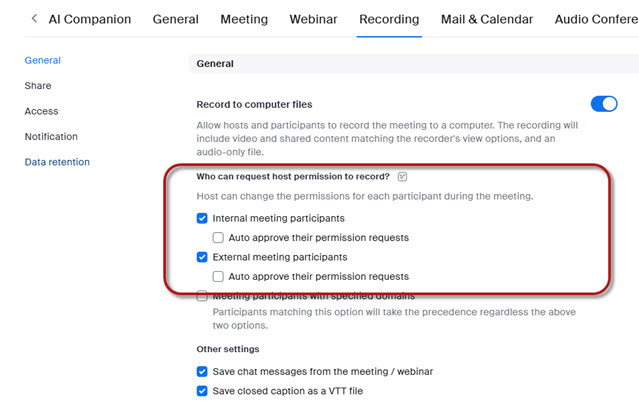Uncheck Save closed caption as VTT file

202,391
